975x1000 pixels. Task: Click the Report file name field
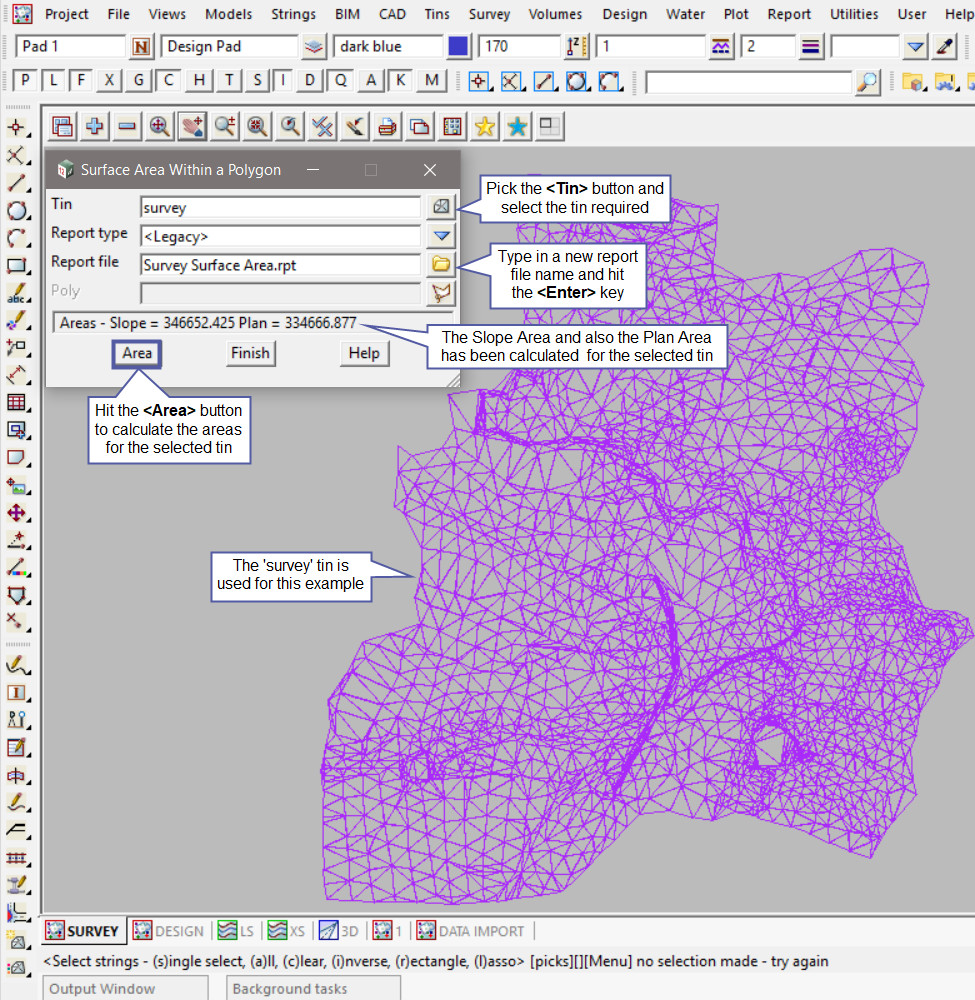280,265
